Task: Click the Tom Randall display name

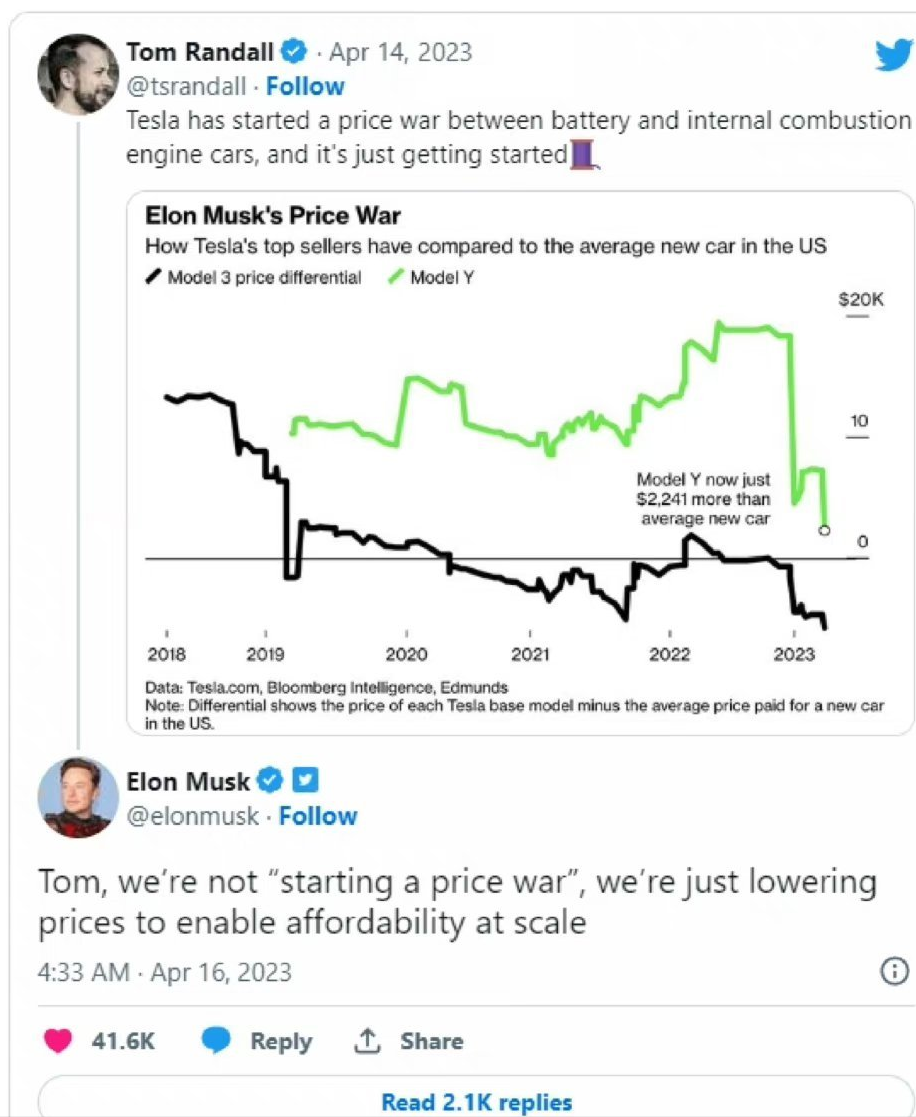Action: [x=201, y=52]
